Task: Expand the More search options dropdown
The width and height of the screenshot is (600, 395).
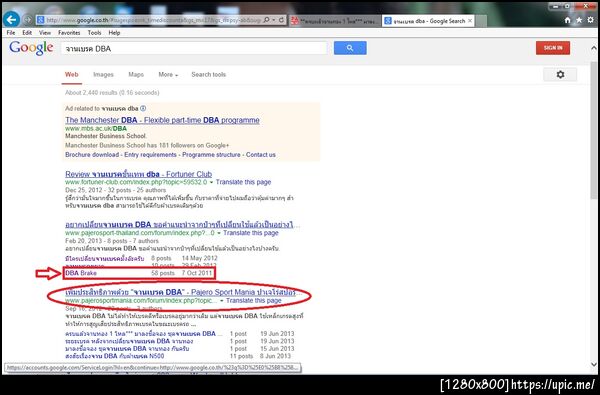Action: pos(168,75)
